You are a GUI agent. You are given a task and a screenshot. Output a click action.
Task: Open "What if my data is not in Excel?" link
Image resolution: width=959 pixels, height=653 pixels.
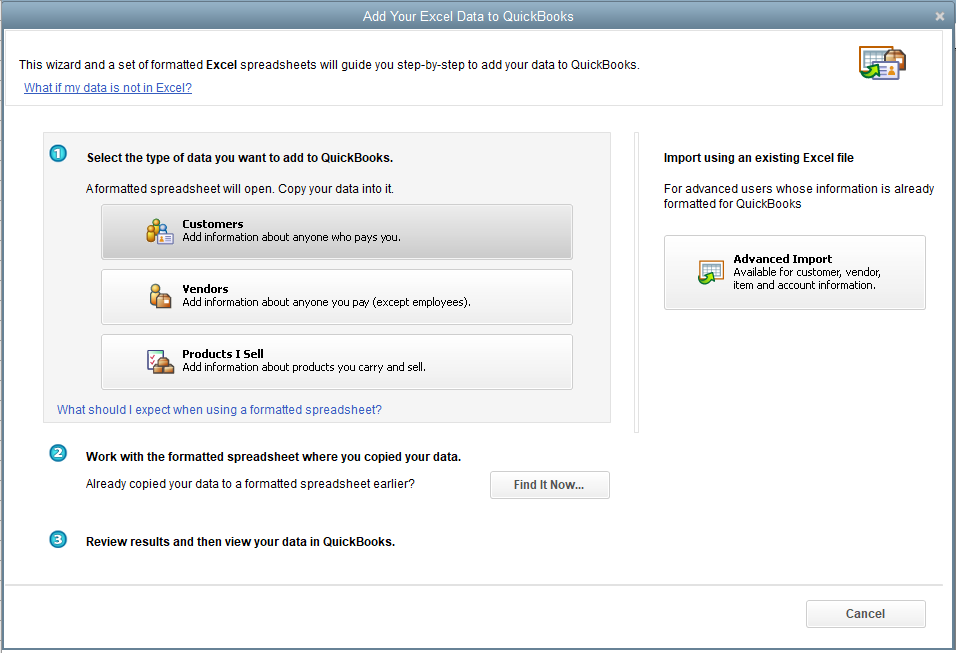click(x=108, y=88)
